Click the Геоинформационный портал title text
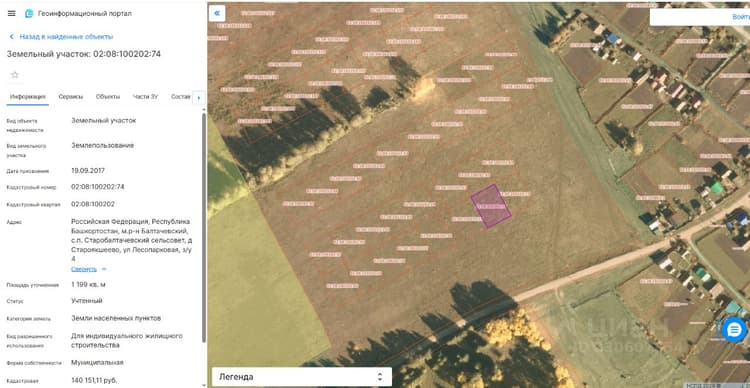This screenshot has height=388, width=750. coord(85,13)
